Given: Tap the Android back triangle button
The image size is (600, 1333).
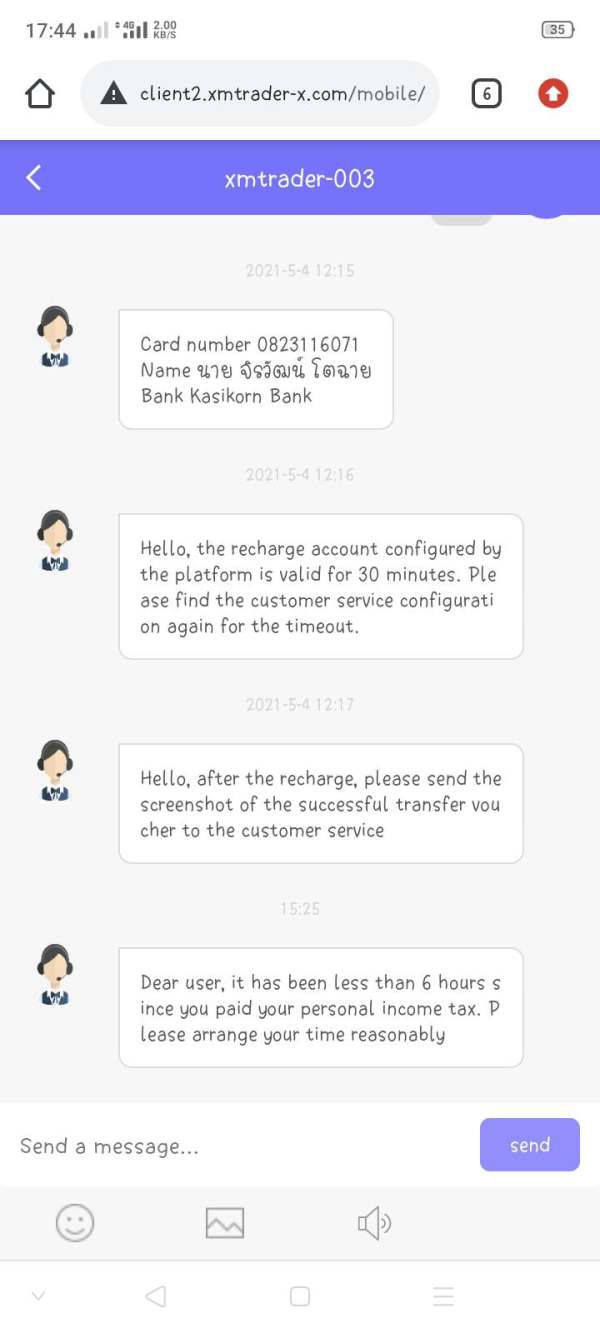Looking at the screenshot, I should pyautogui.click(x=155, y=1296).
